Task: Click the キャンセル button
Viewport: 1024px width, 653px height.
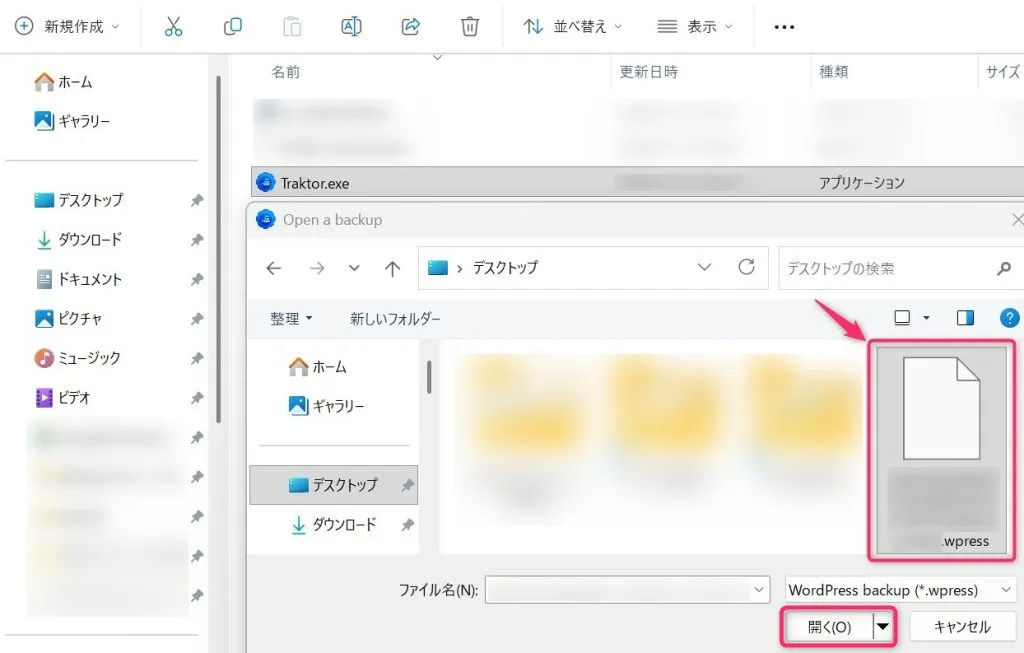Action: pyautogui.click(x=961, y=627)
